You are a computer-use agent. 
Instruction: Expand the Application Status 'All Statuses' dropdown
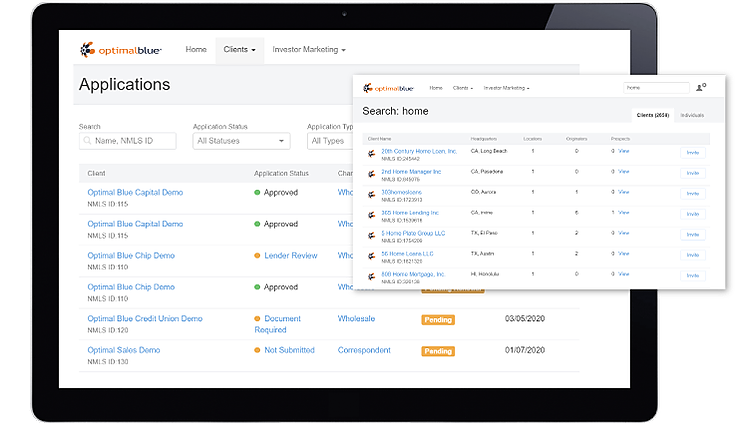click(241, 141)
